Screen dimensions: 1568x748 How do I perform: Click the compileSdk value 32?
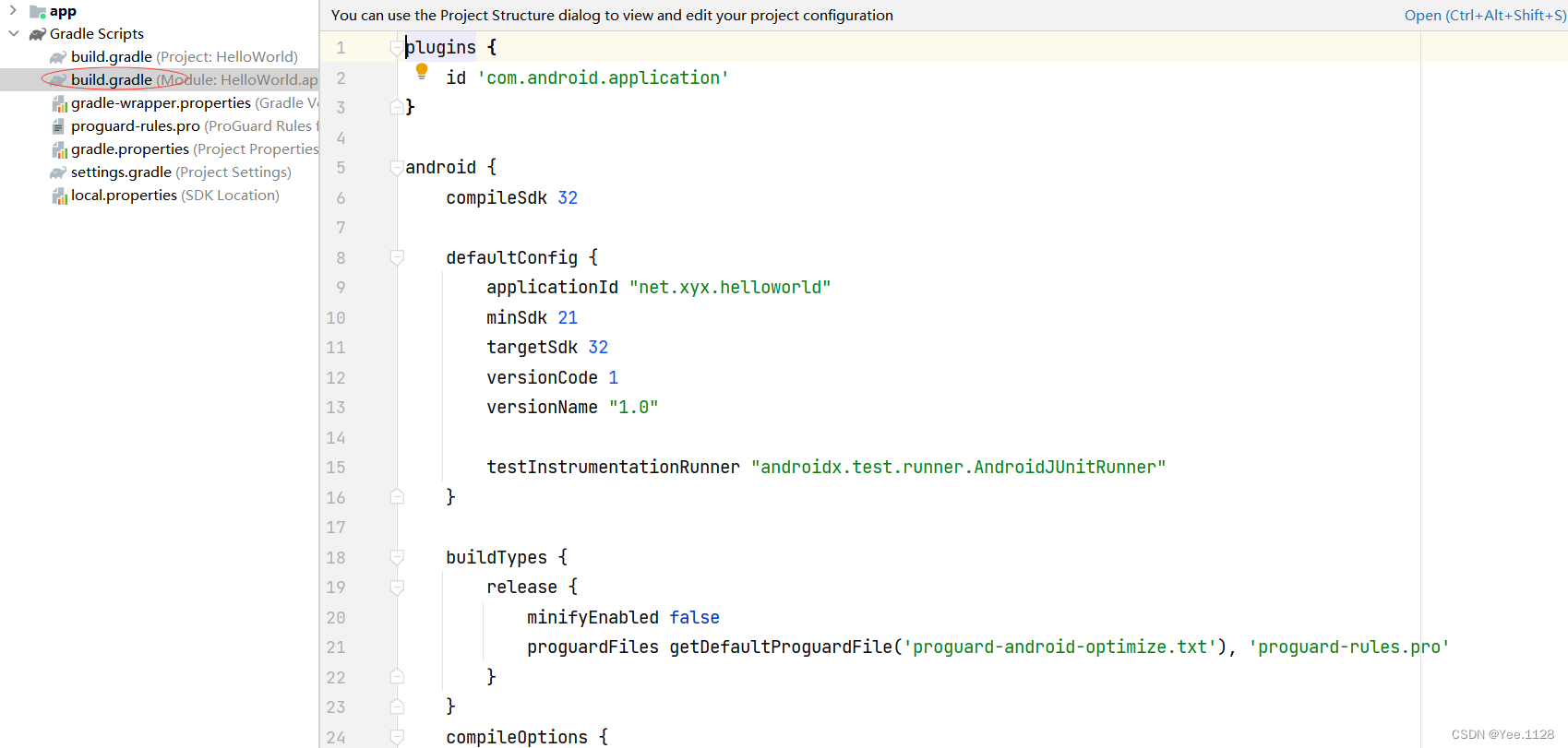tap(568, 198)
